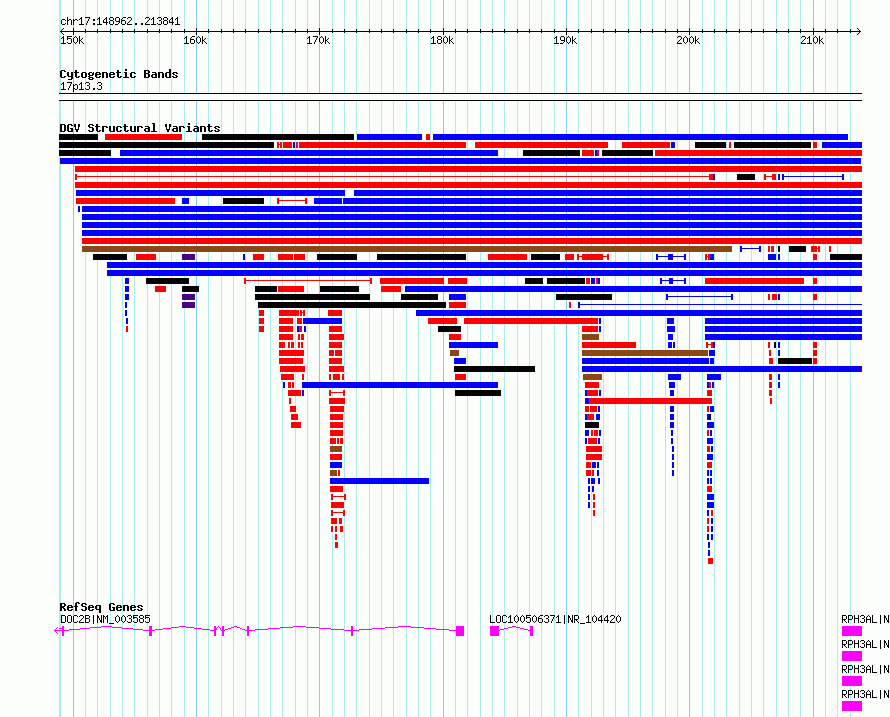Select the lowest red variant in the 172k column
Viewport: 890px width, 717px height.
coord(337,545)
